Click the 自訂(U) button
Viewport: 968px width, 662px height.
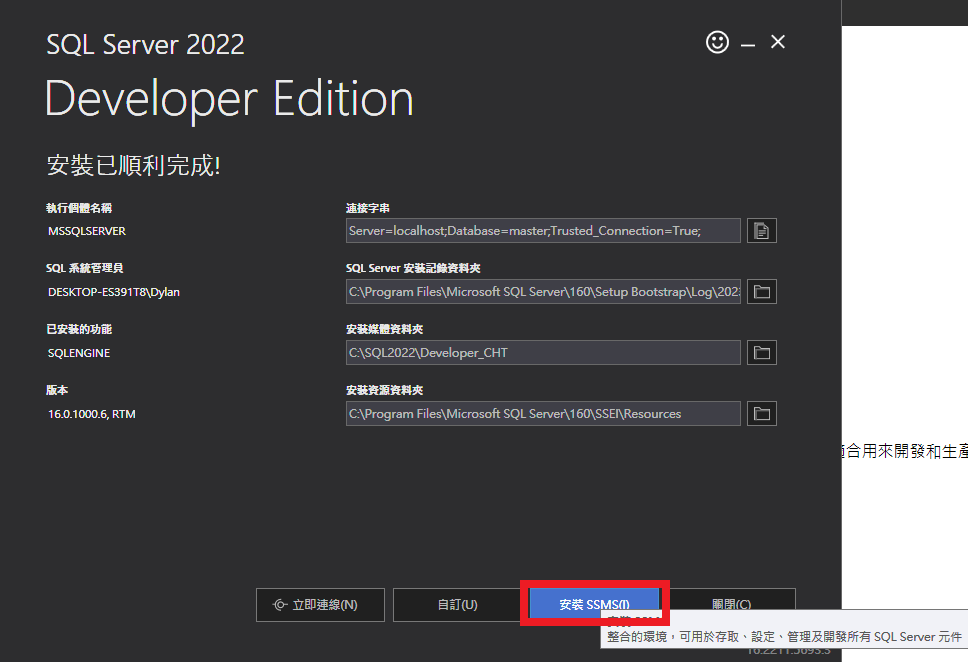click(x=457, y=605)
